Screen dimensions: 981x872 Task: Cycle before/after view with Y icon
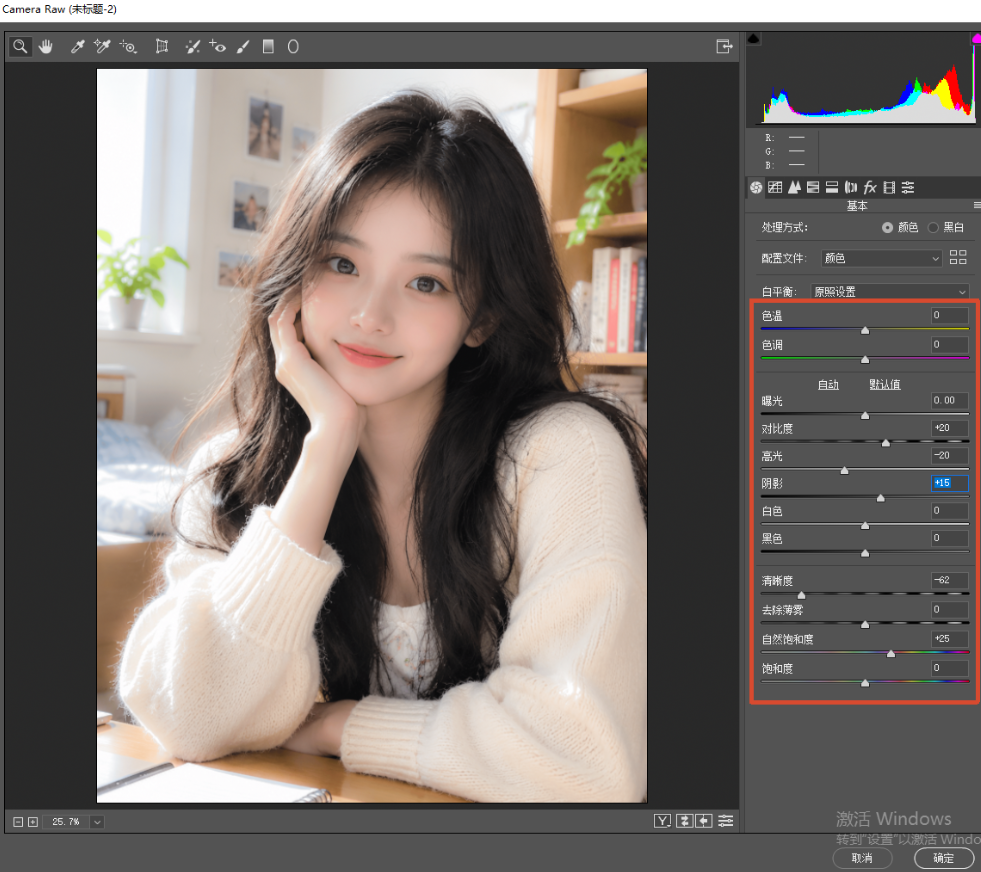662,821
